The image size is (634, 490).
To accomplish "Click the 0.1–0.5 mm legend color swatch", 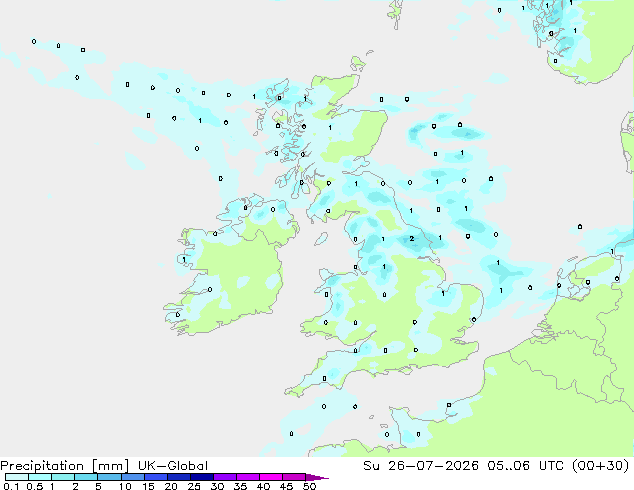I will [x=17, y=477].
